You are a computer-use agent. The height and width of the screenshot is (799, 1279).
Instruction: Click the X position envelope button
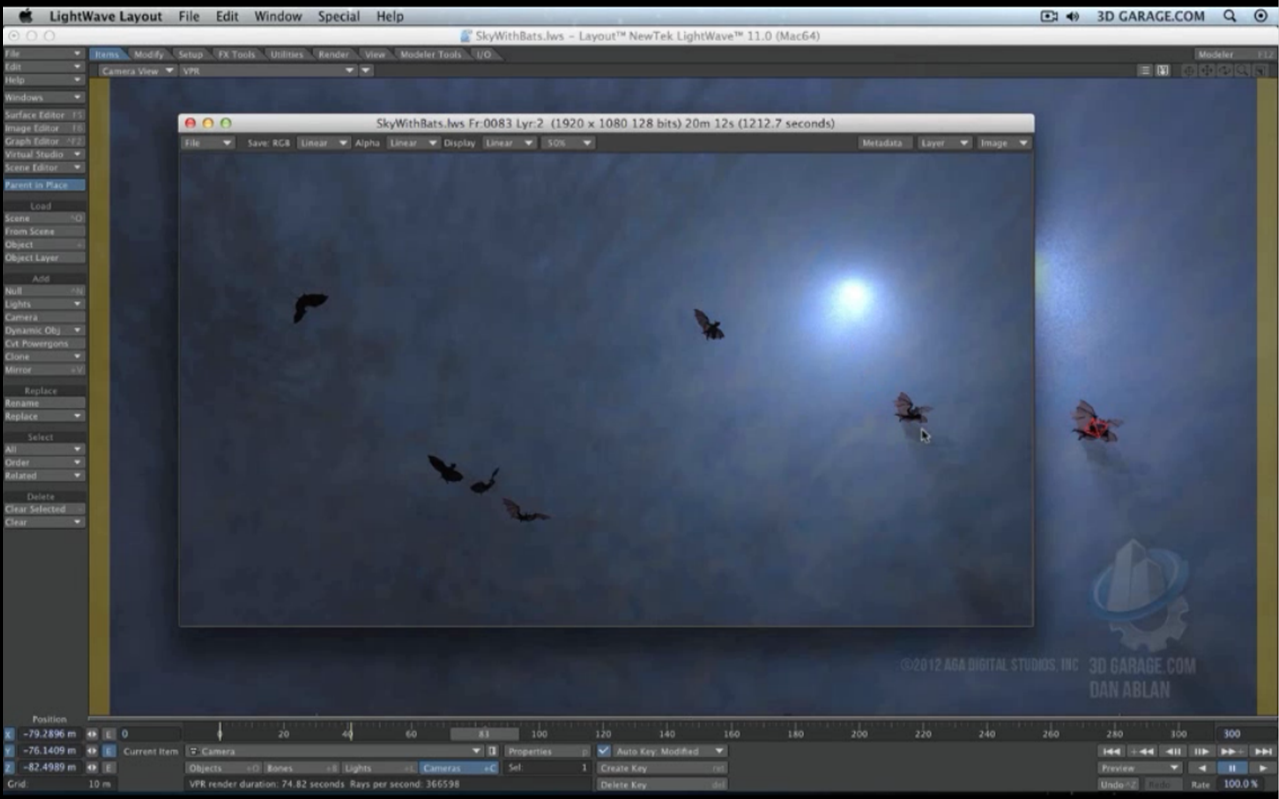tap(108, 734)
